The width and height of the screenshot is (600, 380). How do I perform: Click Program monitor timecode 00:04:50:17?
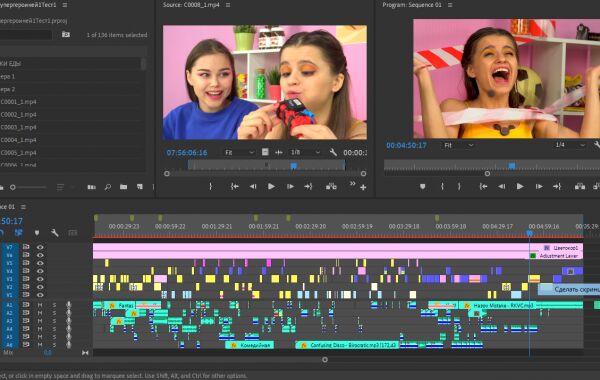point(406,145)
